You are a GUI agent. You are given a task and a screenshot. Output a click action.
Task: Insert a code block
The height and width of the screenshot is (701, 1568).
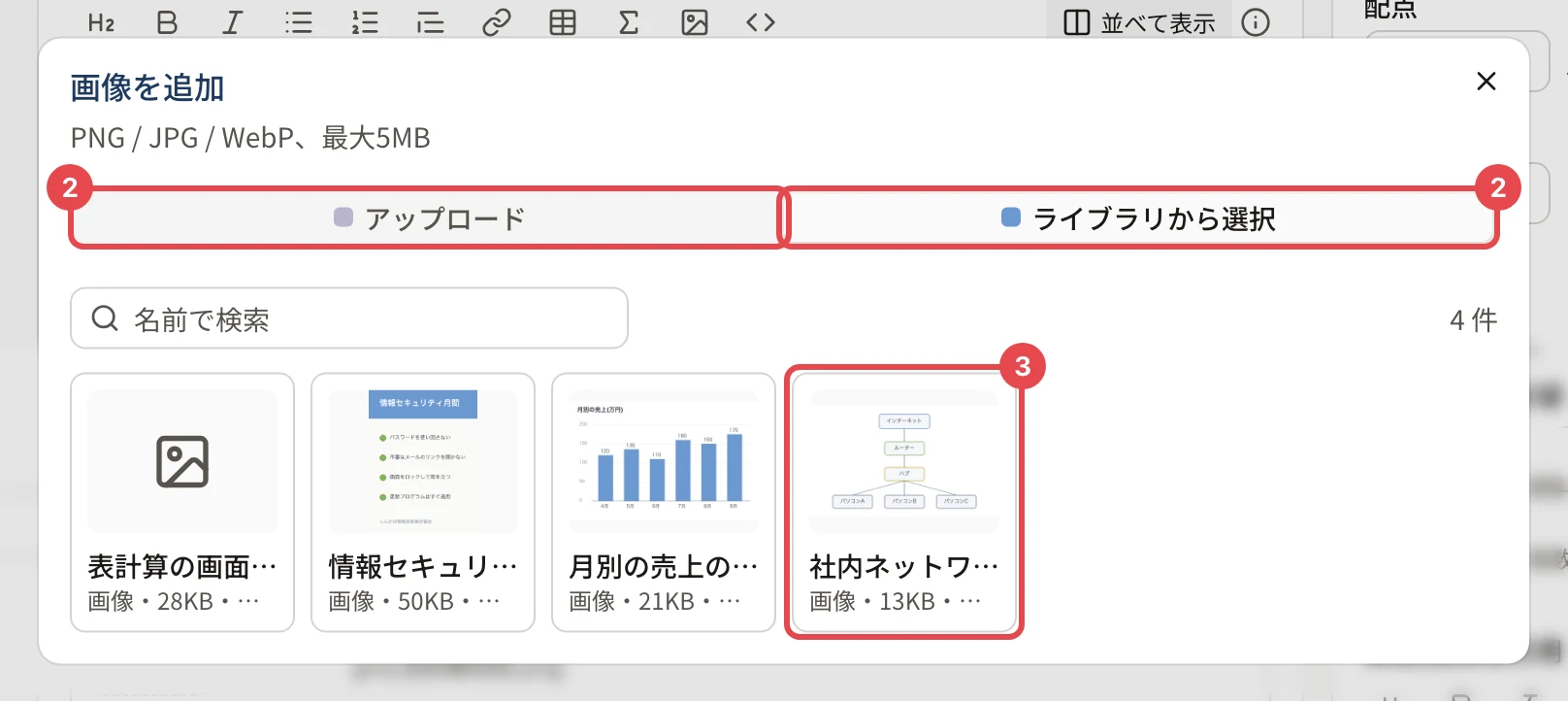tap(761, 22)
